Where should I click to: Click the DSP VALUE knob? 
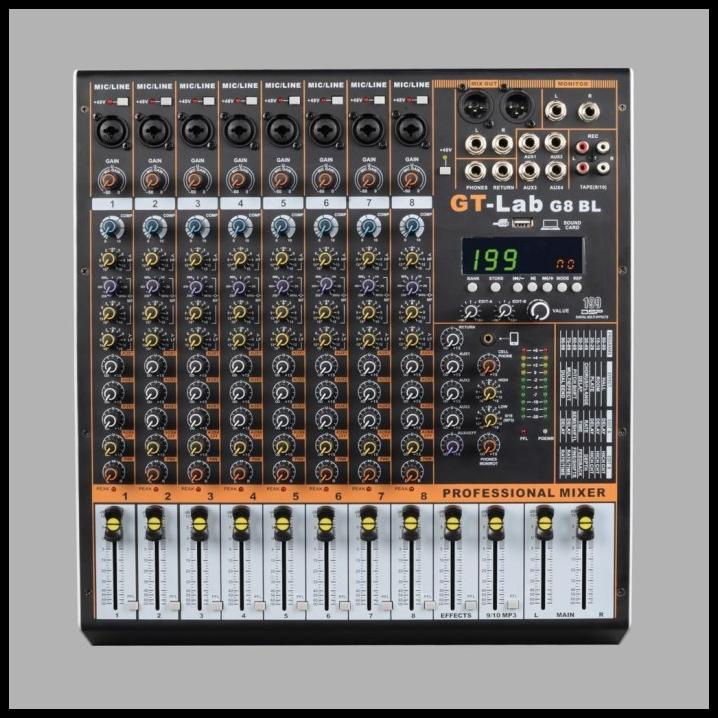click(539, 310)
